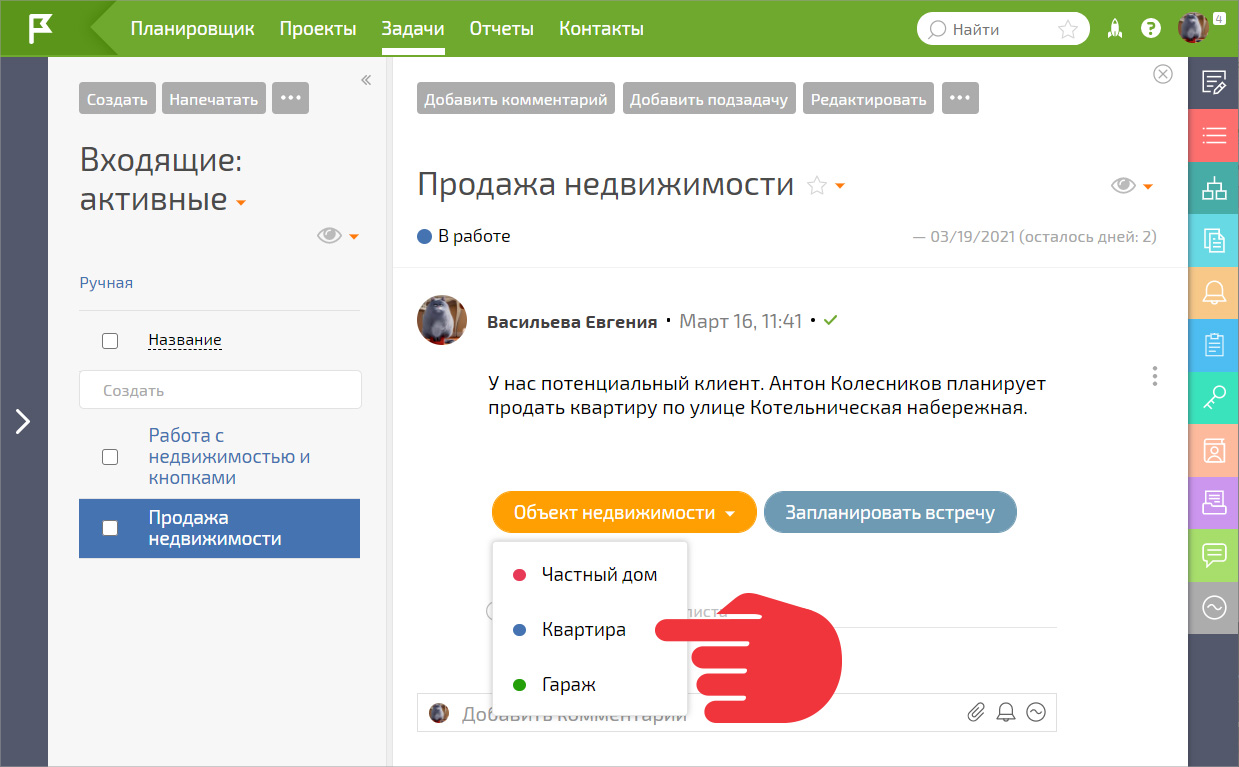The image size is (1239, 767).
Task: Open the comment's vertical three-dot menu
Action: point(1155,376)
